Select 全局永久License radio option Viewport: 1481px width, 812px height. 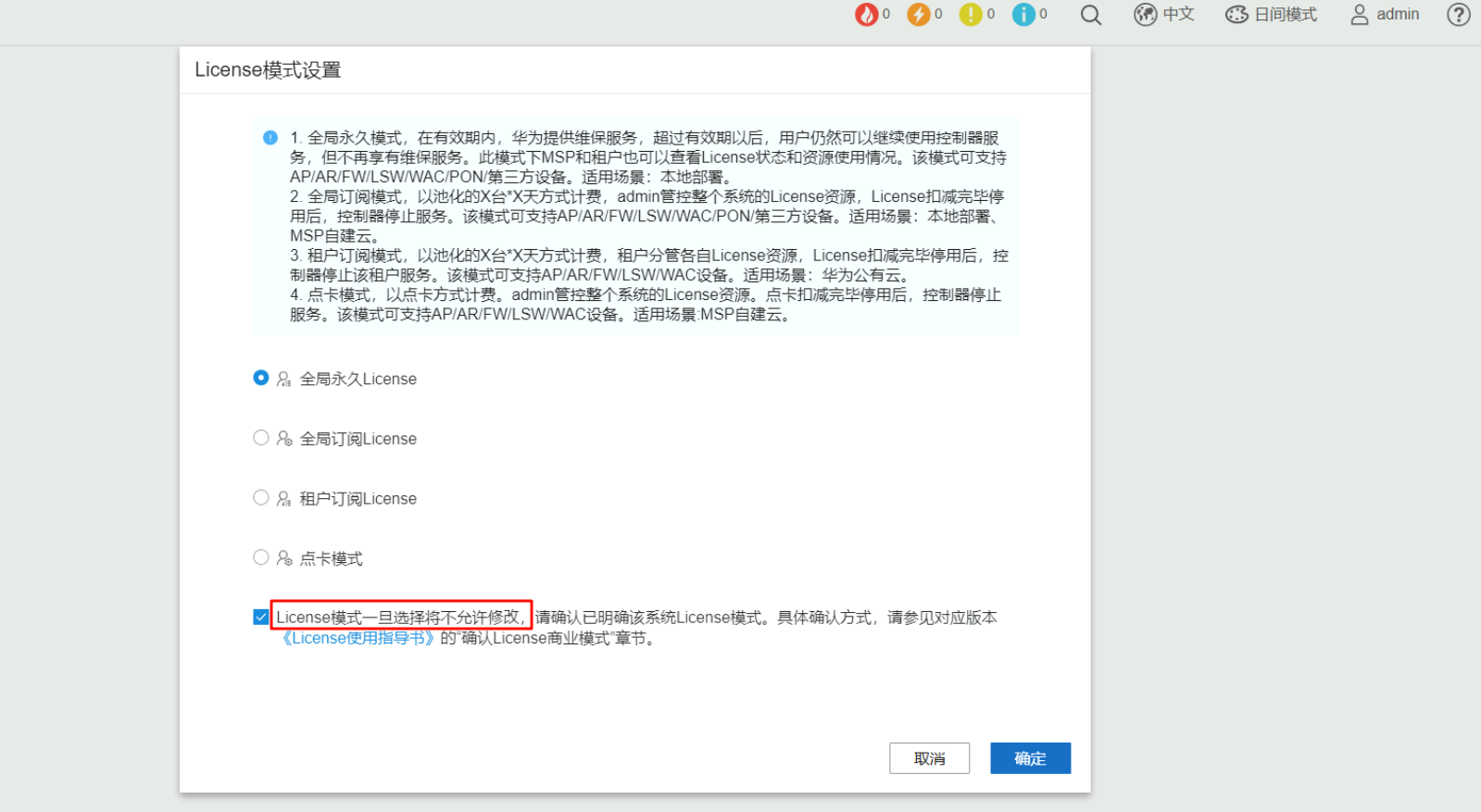pos(261,378)
